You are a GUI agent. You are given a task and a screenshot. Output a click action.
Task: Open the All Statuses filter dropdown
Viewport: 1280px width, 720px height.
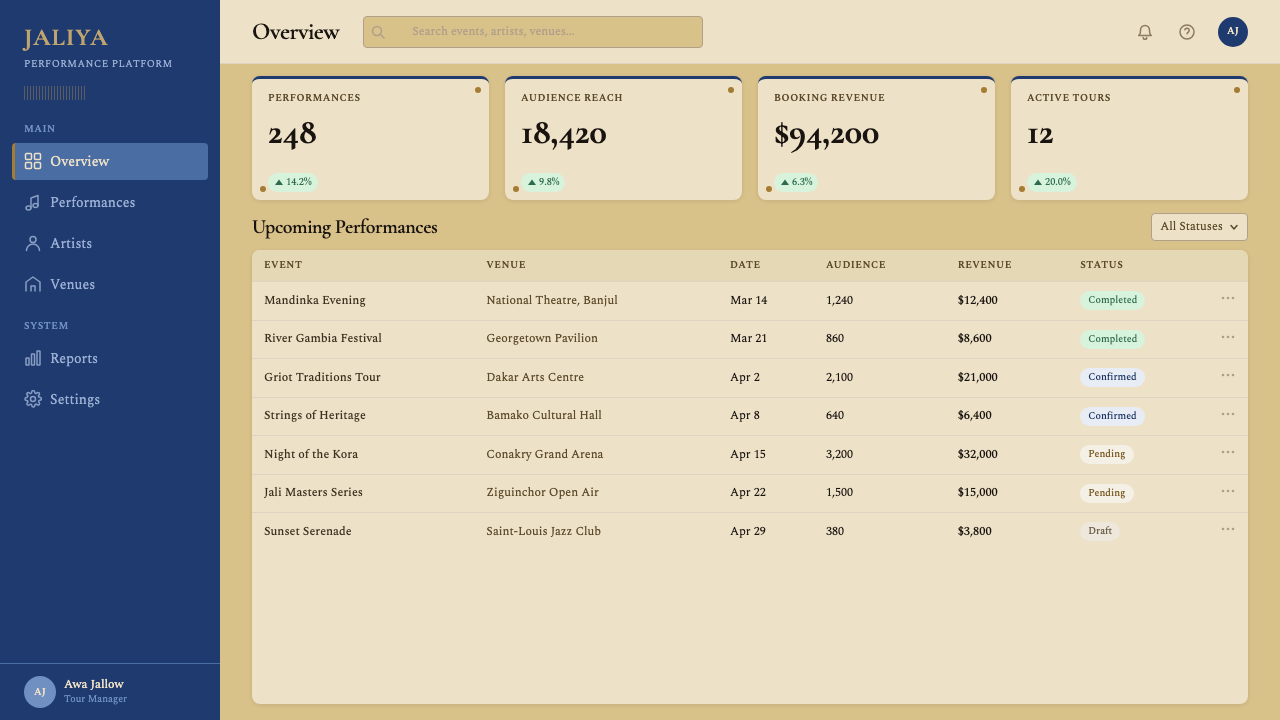(1199, 227)
